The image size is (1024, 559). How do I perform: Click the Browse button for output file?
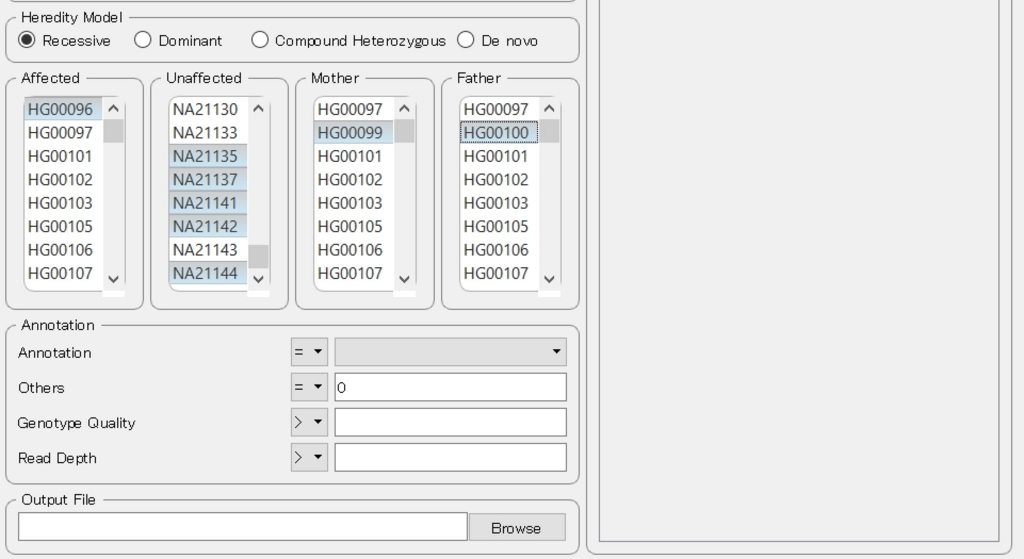[517, 528]
